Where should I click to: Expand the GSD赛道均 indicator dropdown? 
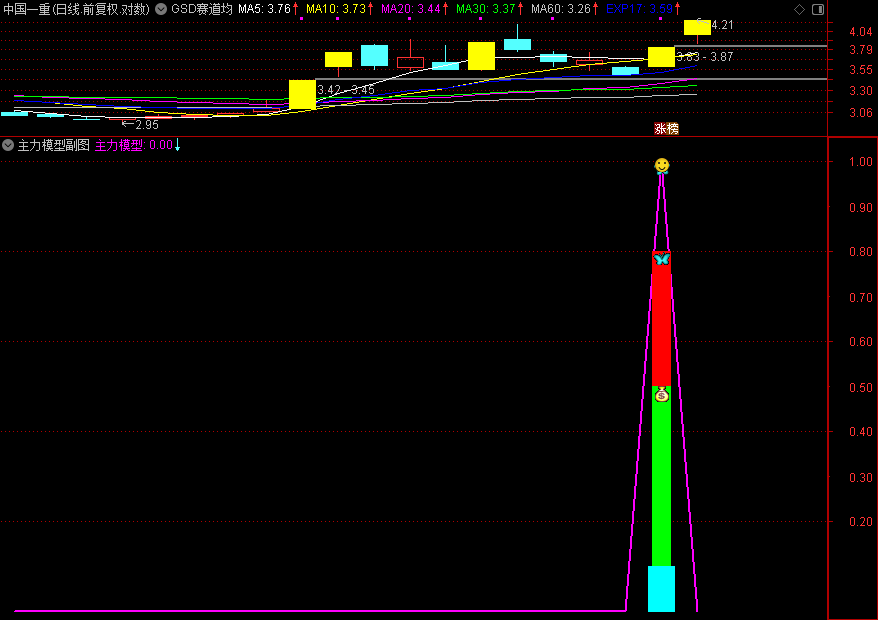pyautogui.click(x=161, y=9)
